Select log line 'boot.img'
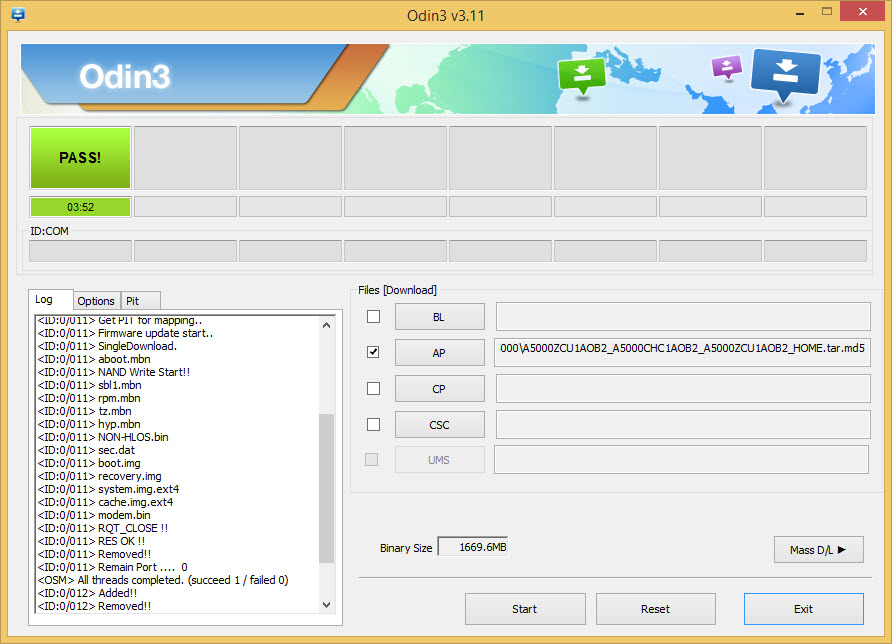This screenshot has height=644, width=892. click(89, 464)
